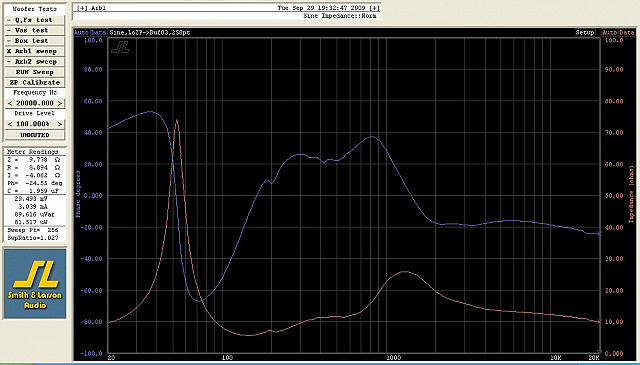Expand the [+] Arb1 header
The width and height of the screenshot is (640, 365).
point(91,8)
